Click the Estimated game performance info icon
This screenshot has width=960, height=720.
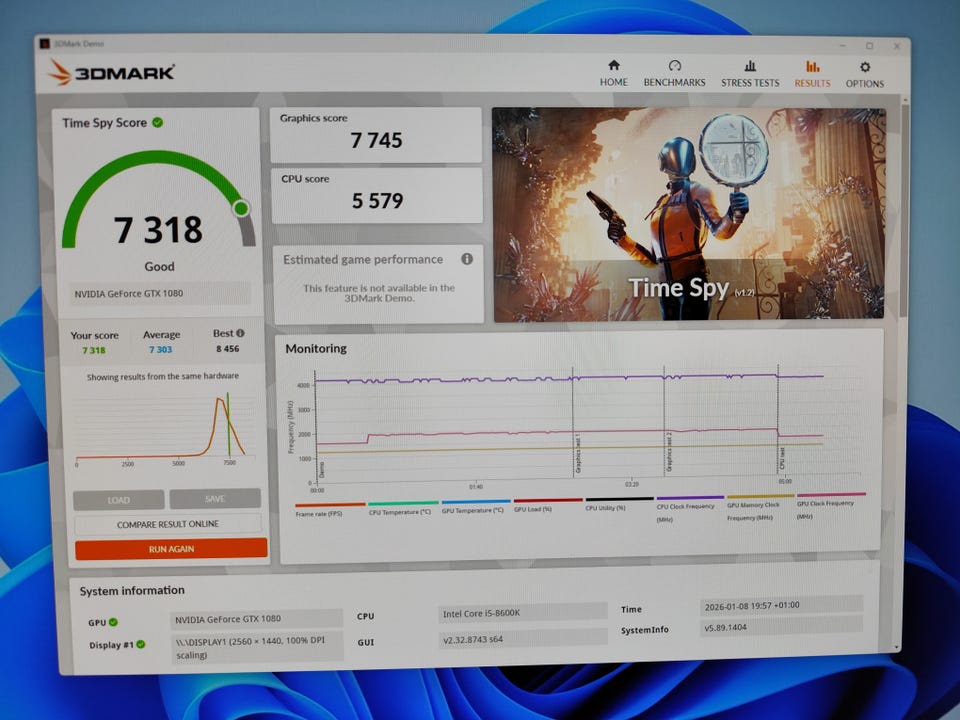coord(467,259)
